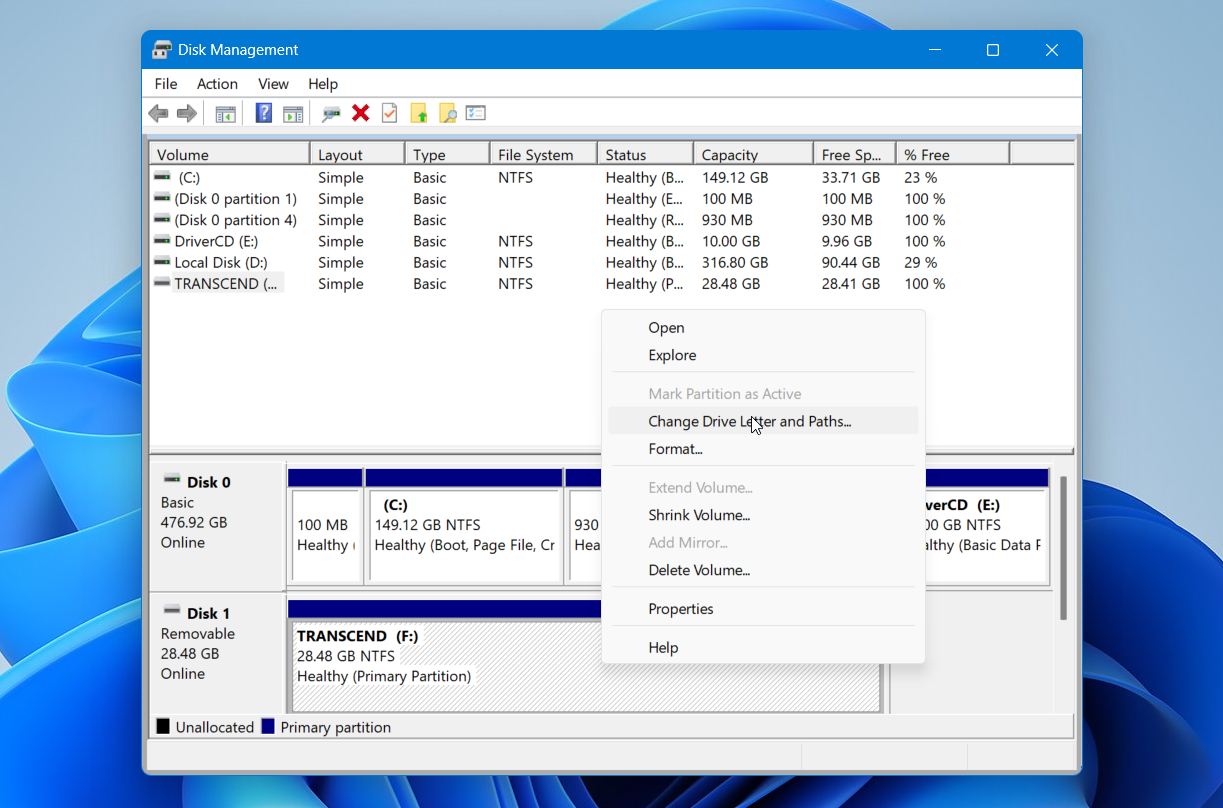Click drive icon beside Local Disk (D:)
Screen dimensions: 1223x808
point(162,262)
